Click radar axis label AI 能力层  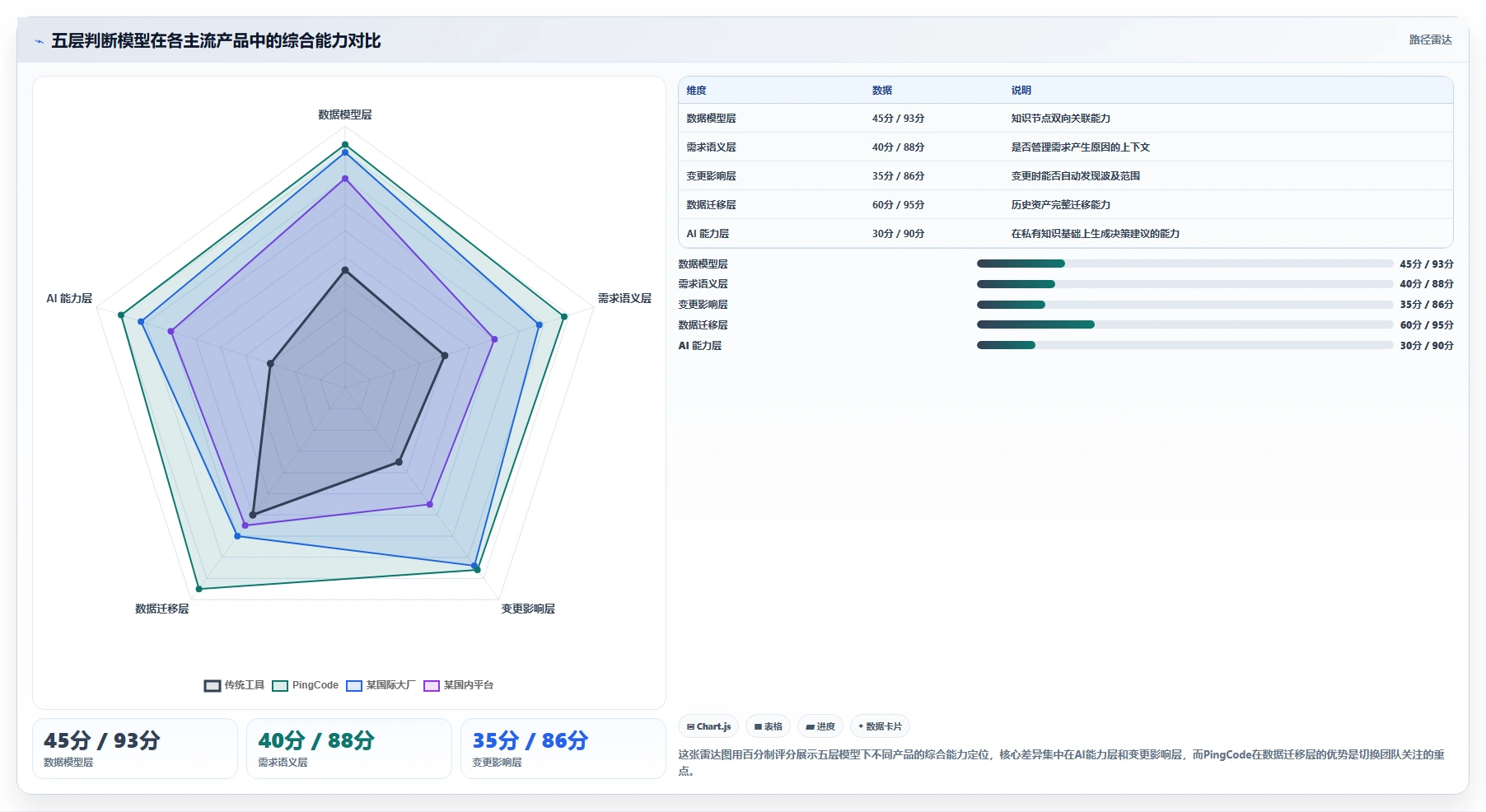[69, 298]
